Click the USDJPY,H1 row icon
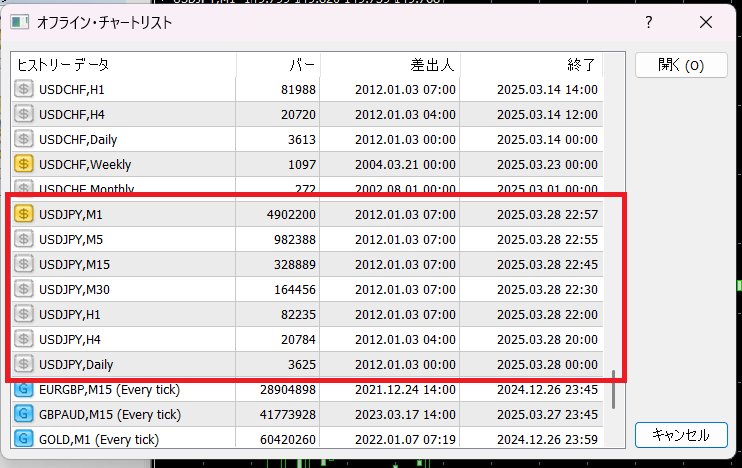The image size is (742, 468). click(x=23, y=314)
